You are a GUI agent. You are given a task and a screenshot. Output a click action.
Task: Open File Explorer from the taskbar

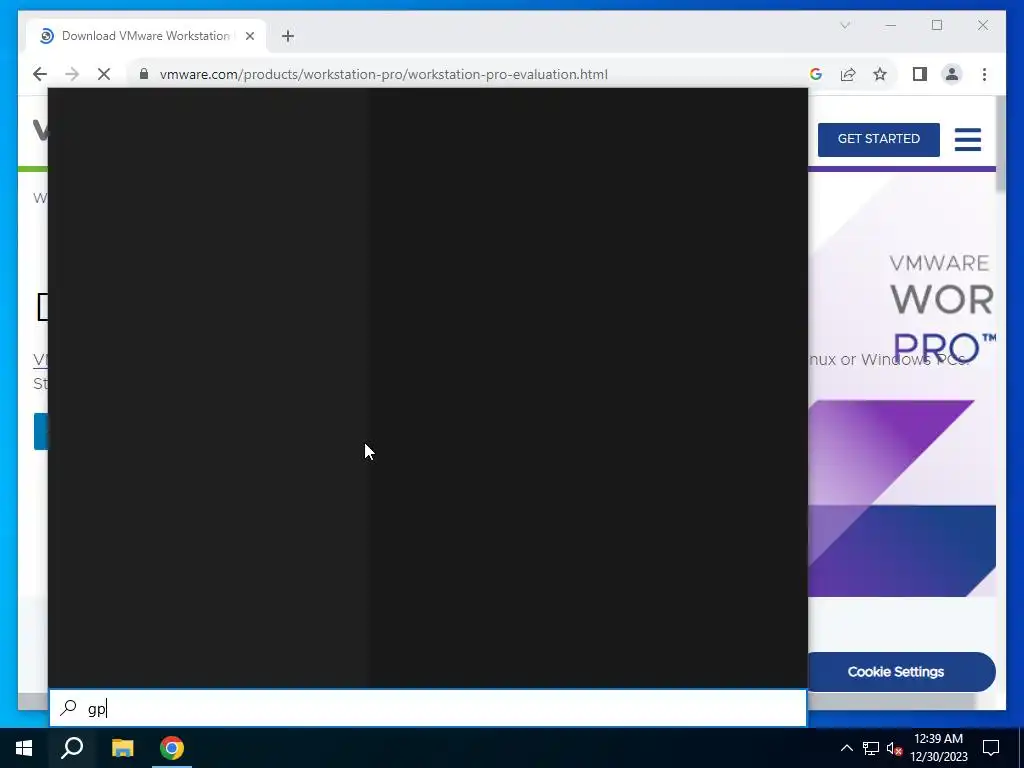click(x=122, y=748)
